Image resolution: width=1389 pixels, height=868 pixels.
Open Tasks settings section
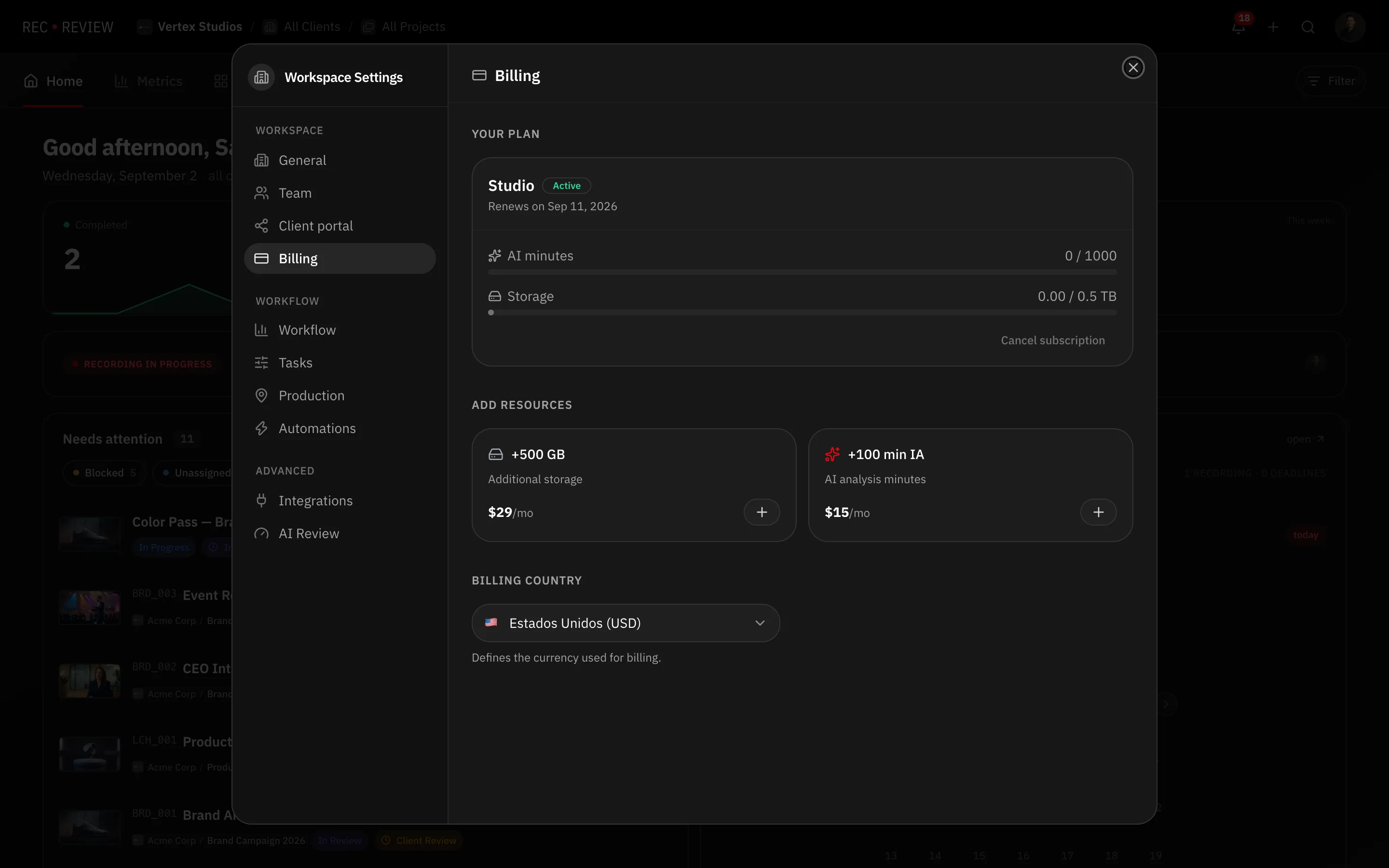340,363
